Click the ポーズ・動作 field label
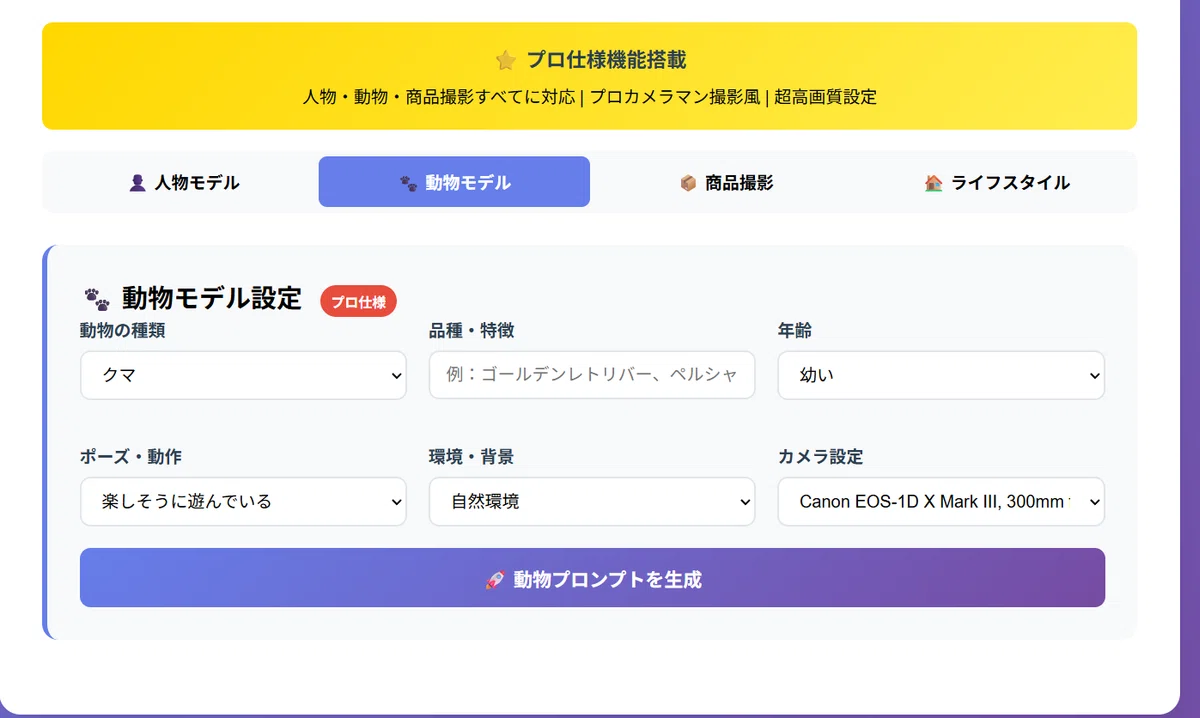The image size is (1200, 718). [131, 456]
